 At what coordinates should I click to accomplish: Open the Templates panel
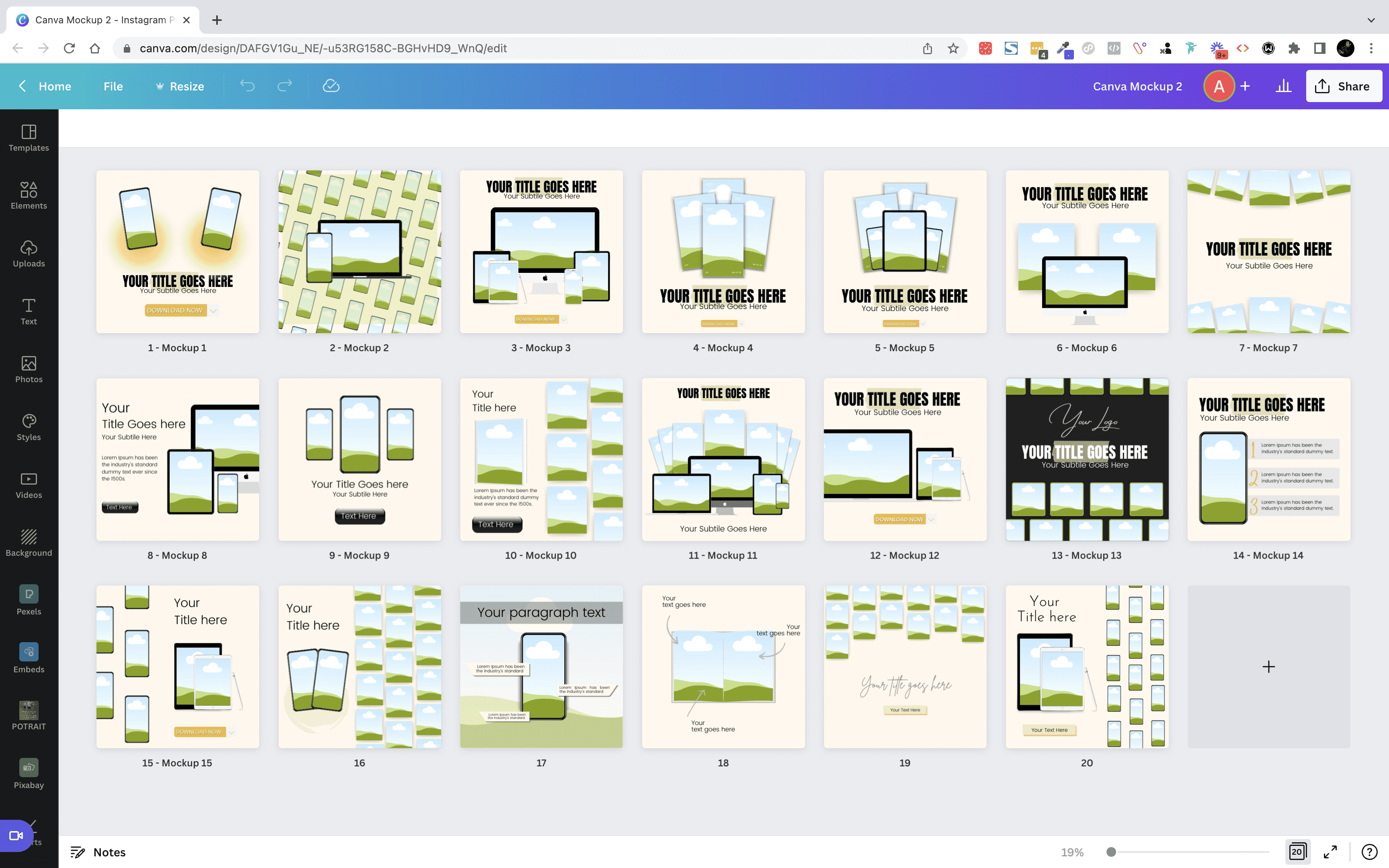(29, 138)
